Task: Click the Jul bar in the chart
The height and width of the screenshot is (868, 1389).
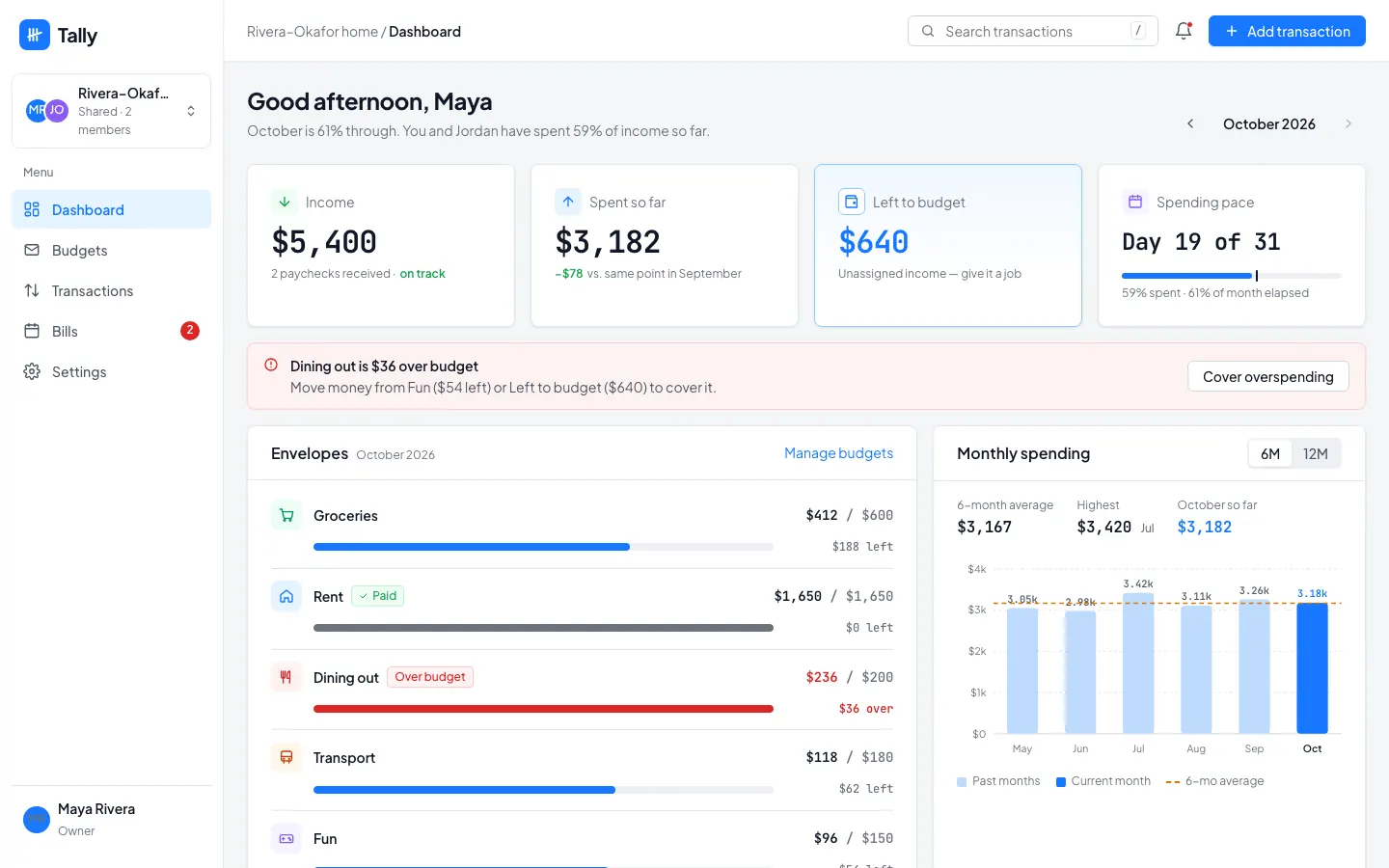Action: coord(1138,663)
